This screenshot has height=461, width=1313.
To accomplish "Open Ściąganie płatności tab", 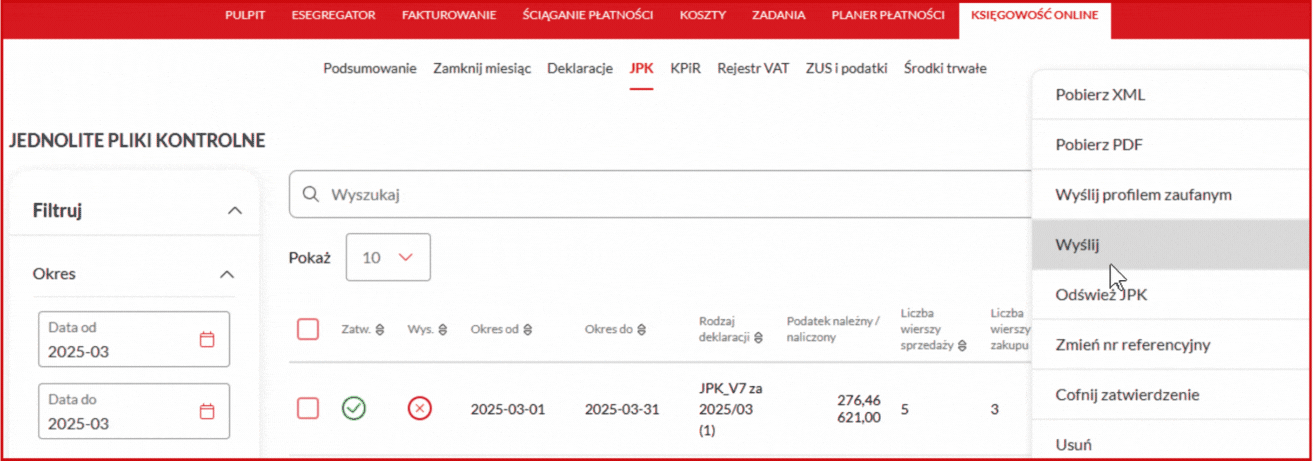I will pyautogui.click(x=588, y=16).
